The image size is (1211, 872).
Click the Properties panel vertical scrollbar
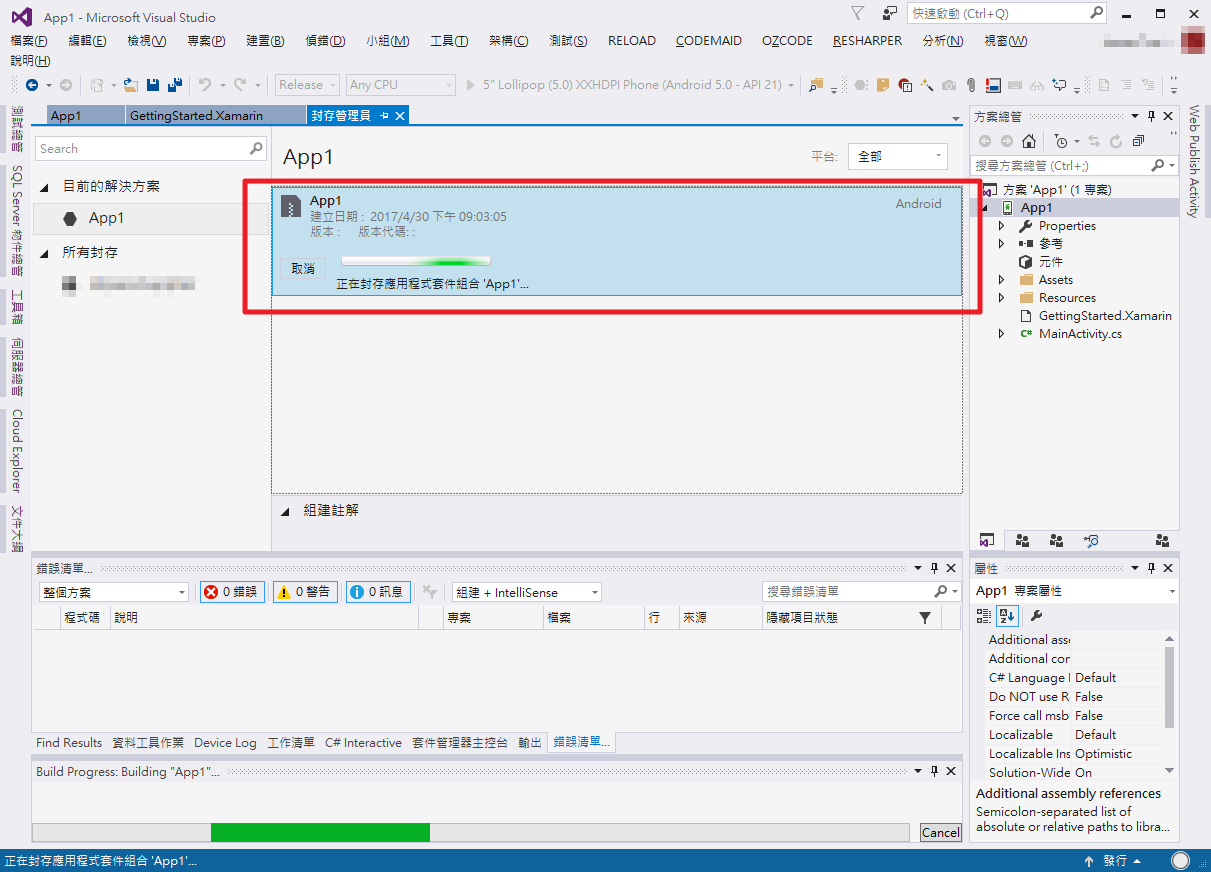pos(1170,706)
